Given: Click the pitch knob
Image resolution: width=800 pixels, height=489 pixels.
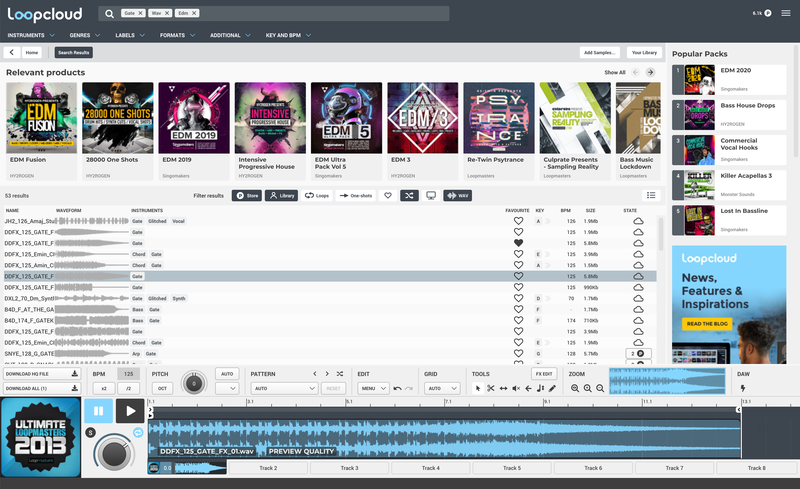Looking at the screenshot, I should (x=193, y=383).
